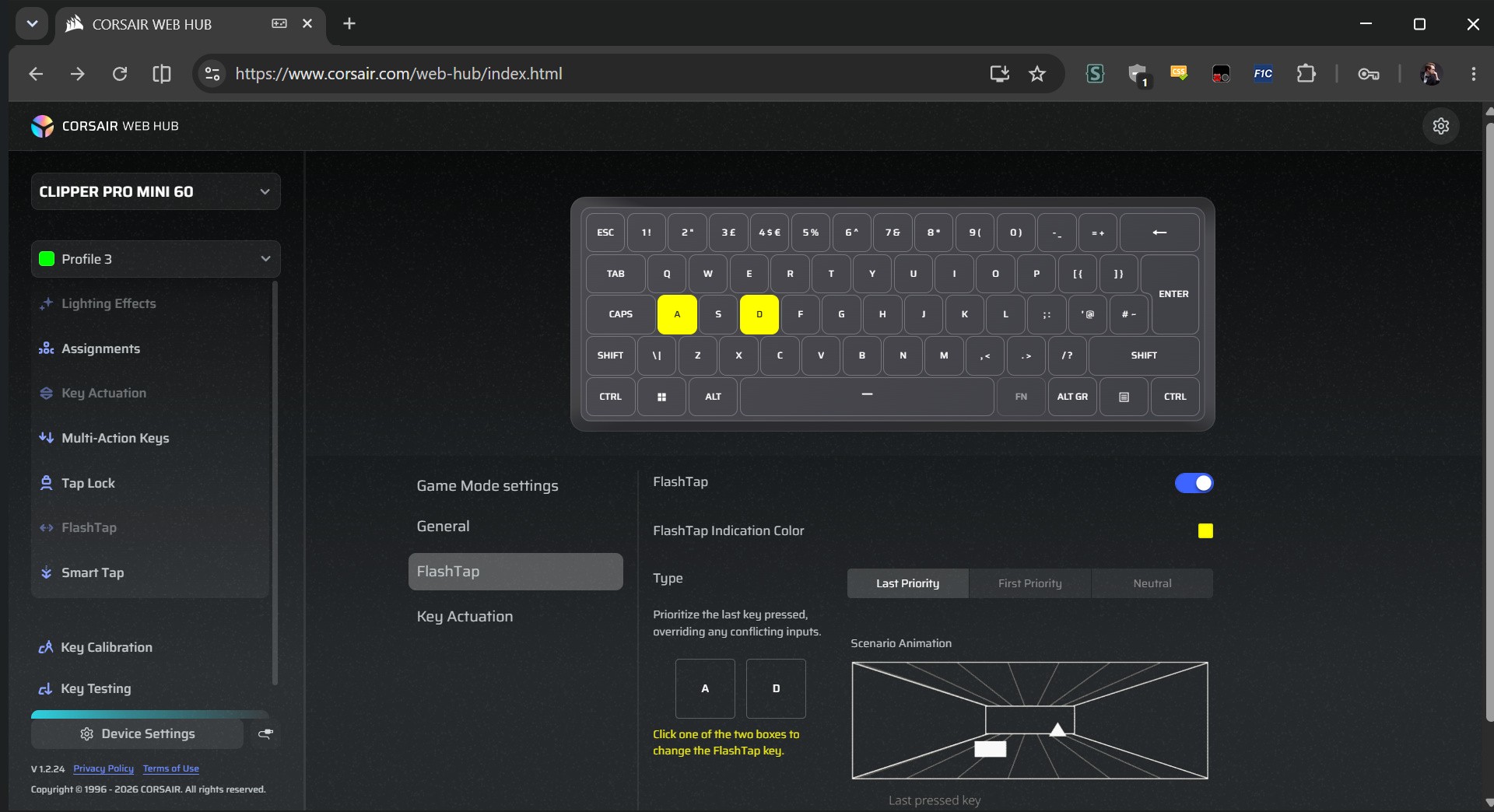The width and height of the screenshot is (1494, 812).
Task: Select the Backspace arrow key
Action: coord(1159,233)
